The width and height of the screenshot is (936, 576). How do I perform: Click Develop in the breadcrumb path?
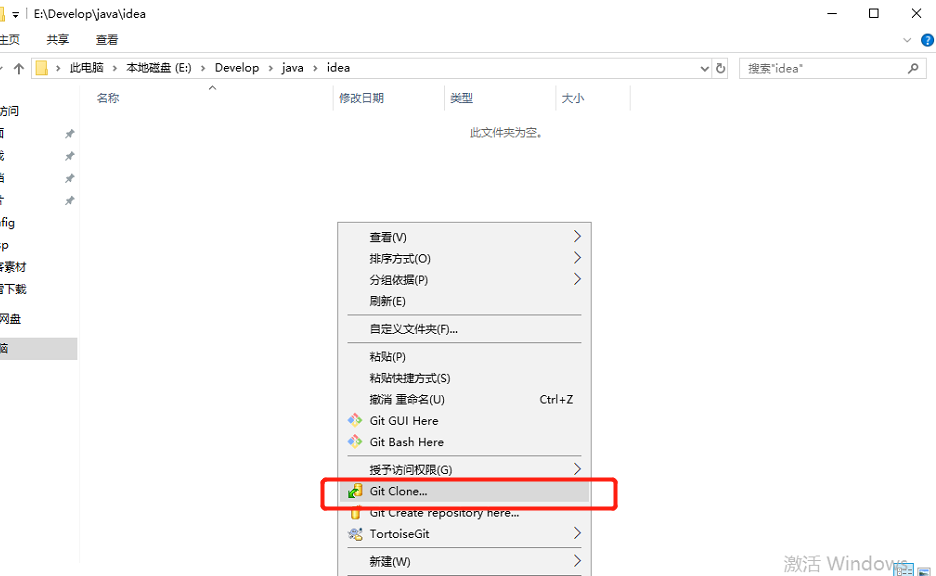coord(237,68)
